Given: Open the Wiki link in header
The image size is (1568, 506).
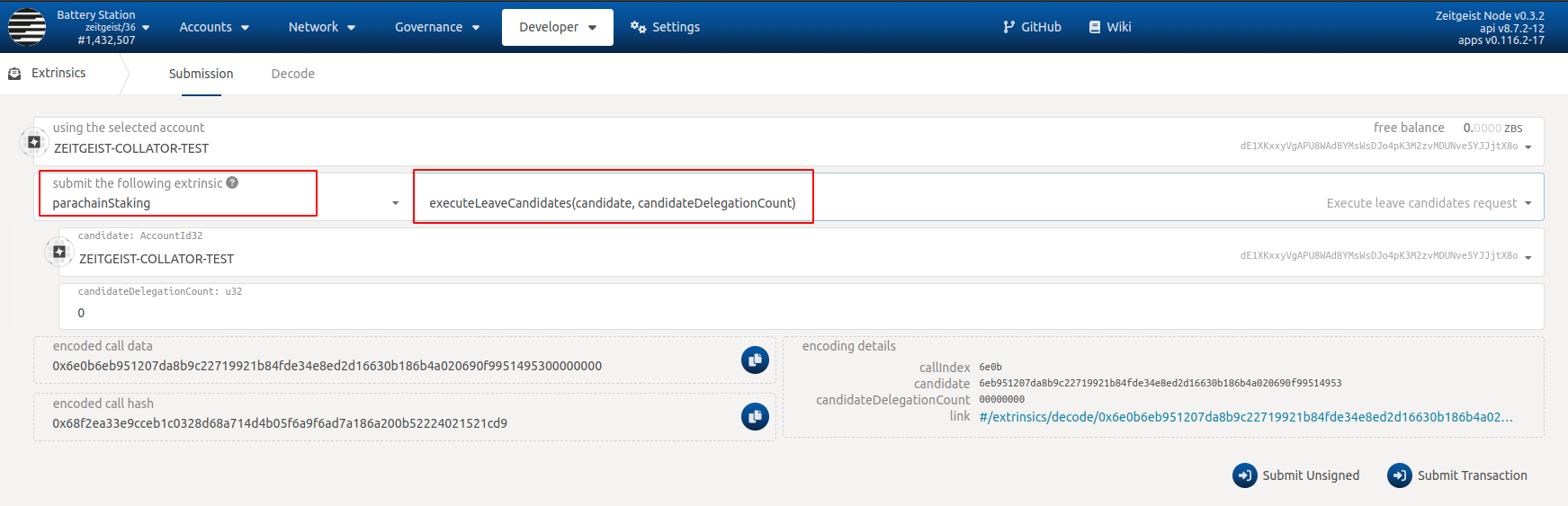Looking at the screenshot, I should tap(1110, 27).
